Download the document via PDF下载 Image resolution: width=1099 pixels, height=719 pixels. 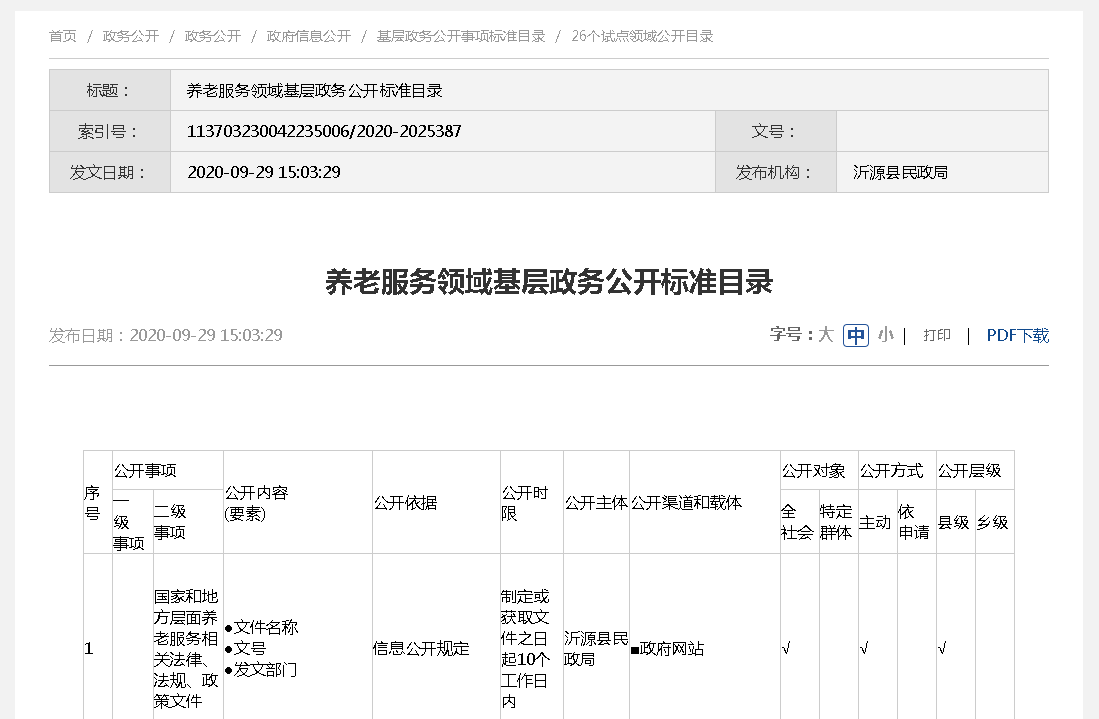click(x=1017, y=335)
